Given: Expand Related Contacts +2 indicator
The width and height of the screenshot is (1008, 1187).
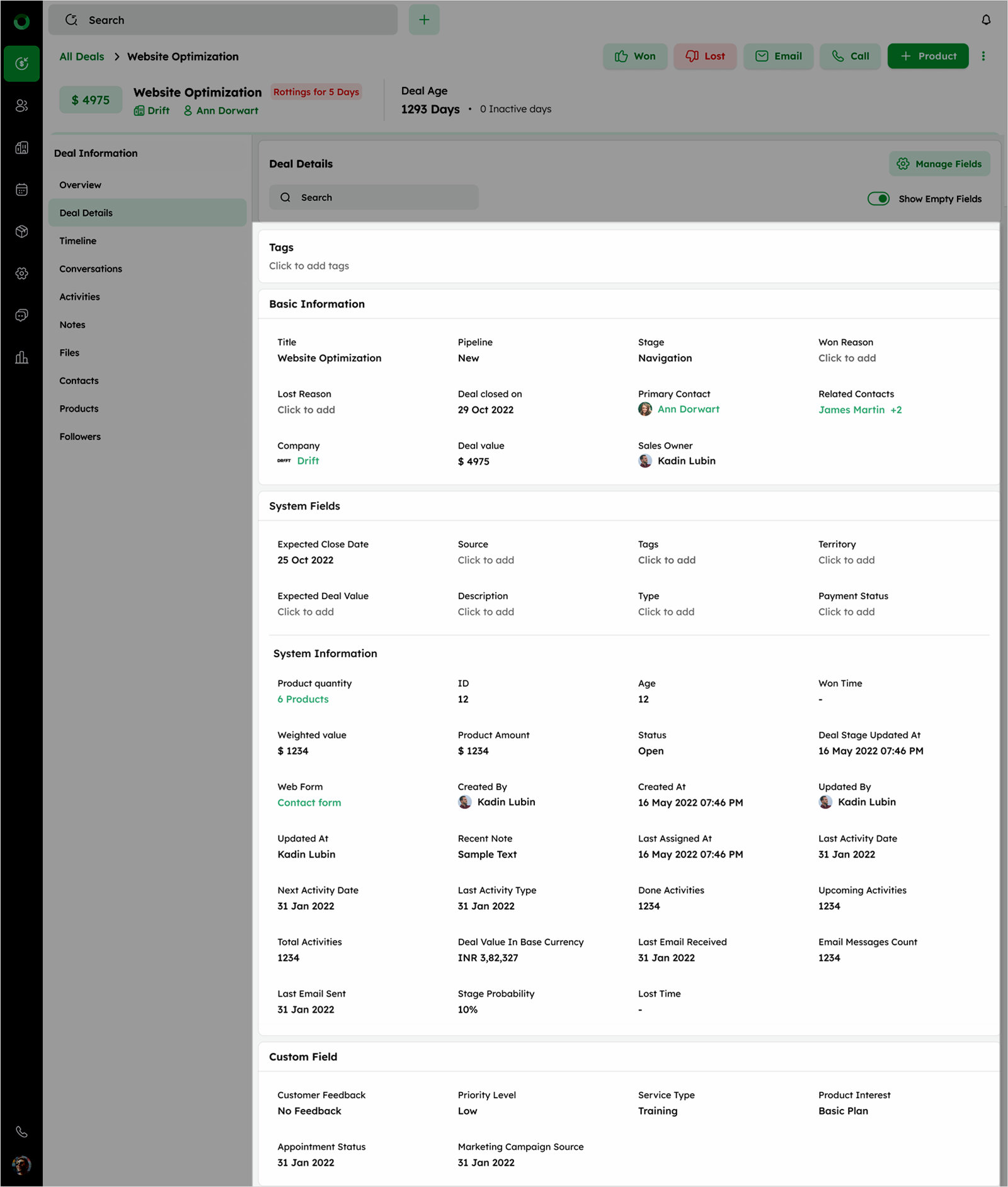Looking at the screenshot, I should pos(896,410).
